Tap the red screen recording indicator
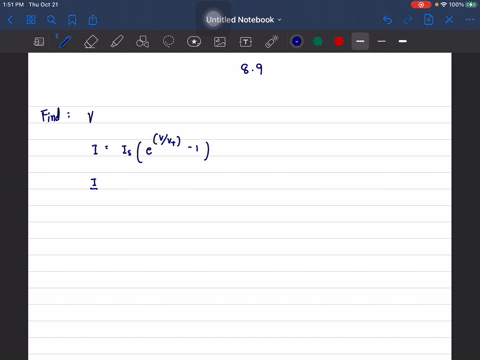The image size is (480, 360). [x=421, y=5]
